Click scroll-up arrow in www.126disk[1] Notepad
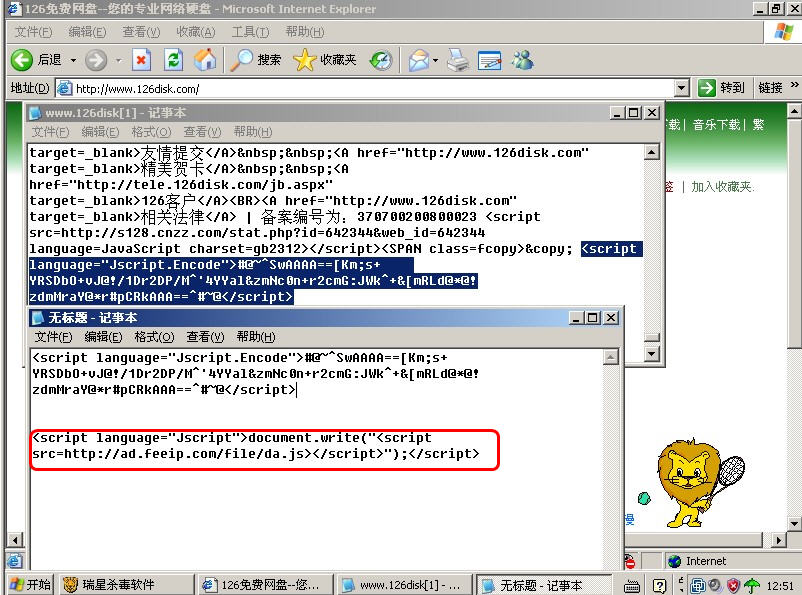Image resolution: width=802 pixels, height=595 pixels. point(651,152)
